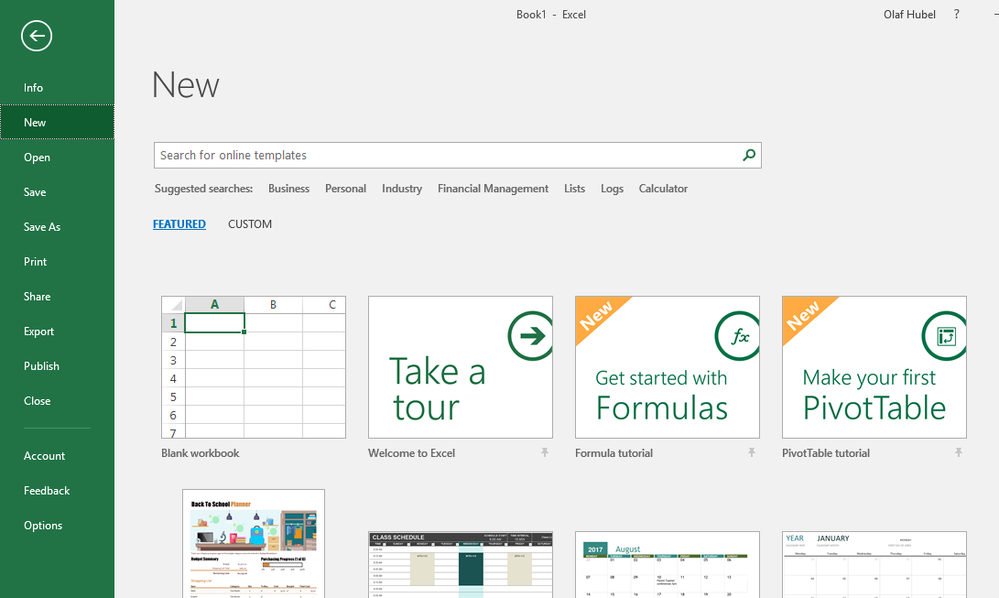Open the Export page
999x598 pixels.
tap(57, 331)
